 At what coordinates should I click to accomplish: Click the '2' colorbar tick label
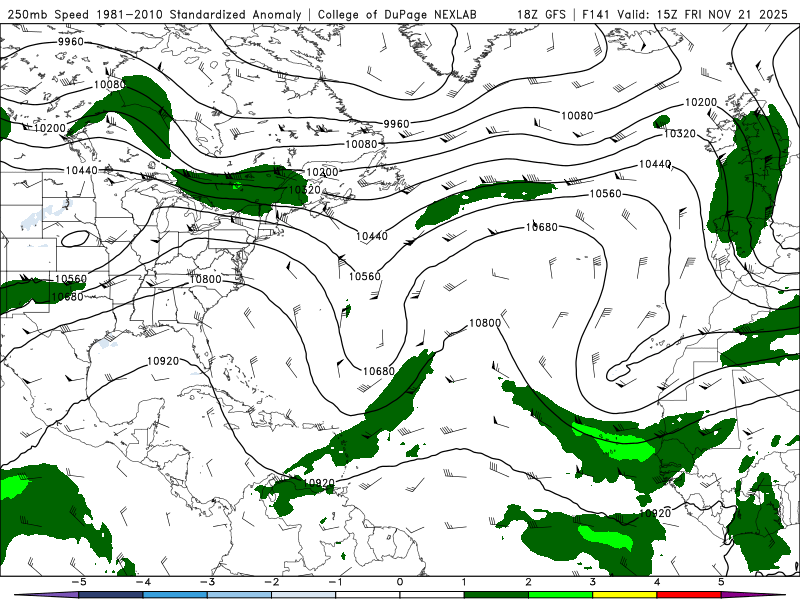pyautogui.click(x=528, y=582)
